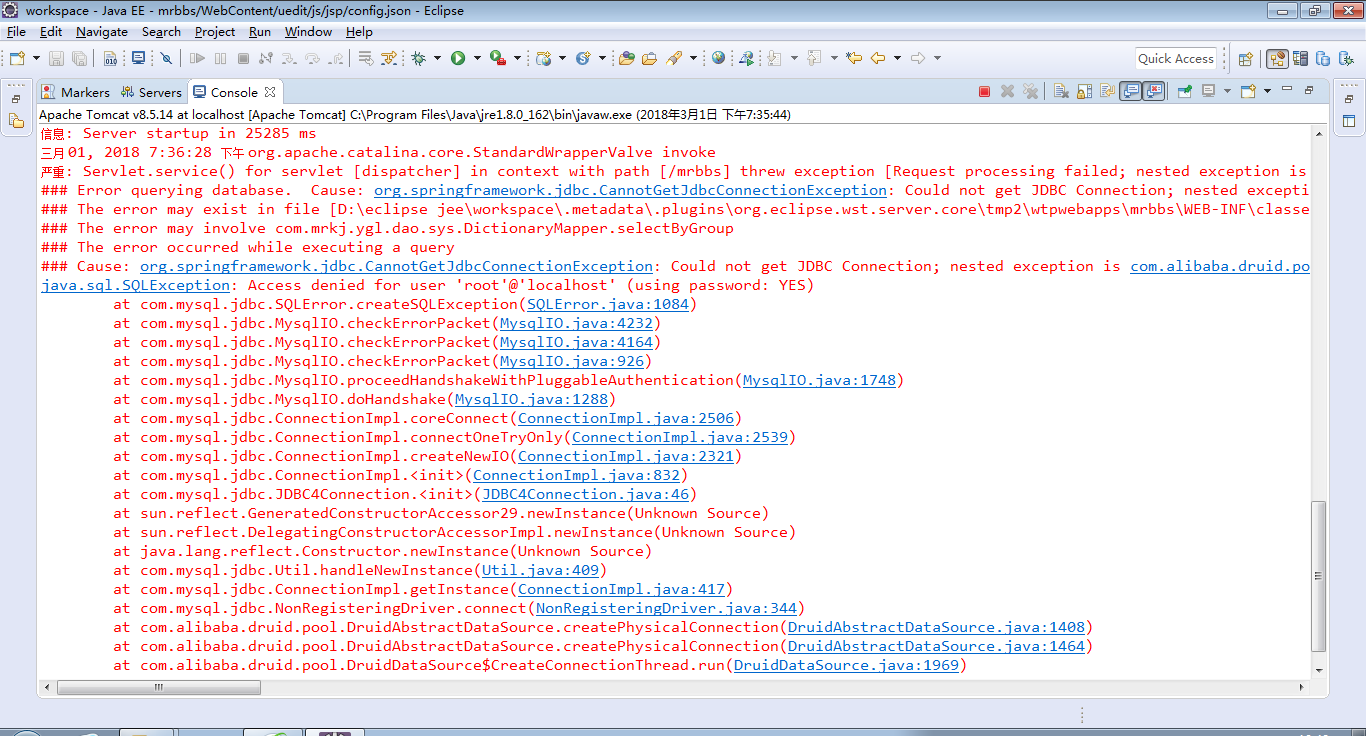Click the Clear Console icon
The width and height of the screenshot is (1366, 736).
click(x=1061, y=91)
